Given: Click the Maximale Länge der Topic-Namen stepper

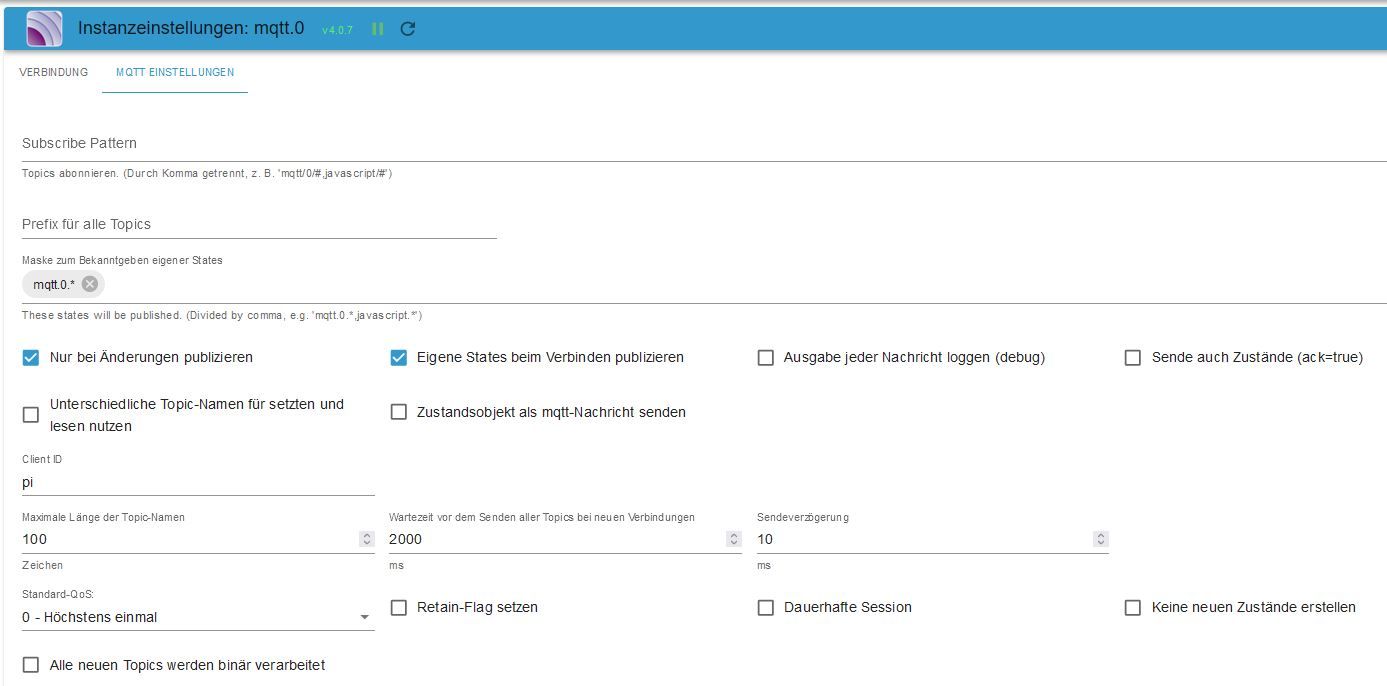Looking at the screenshot, I should click(x=366, y=539).
